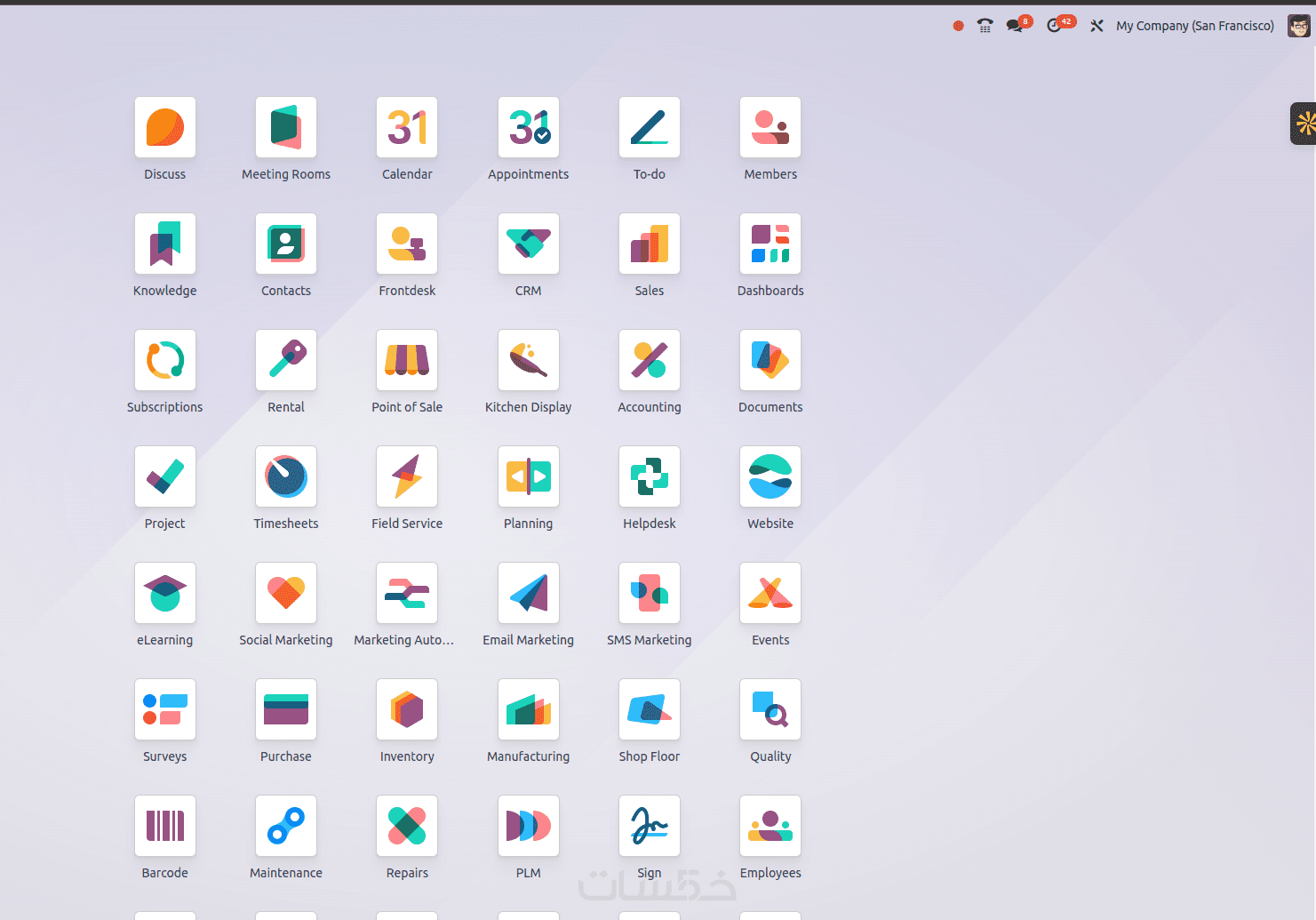Open conversations with 8 unread messages
Image resolution: width=1316 pixels, height=920 pixels.
(1018, 24)
